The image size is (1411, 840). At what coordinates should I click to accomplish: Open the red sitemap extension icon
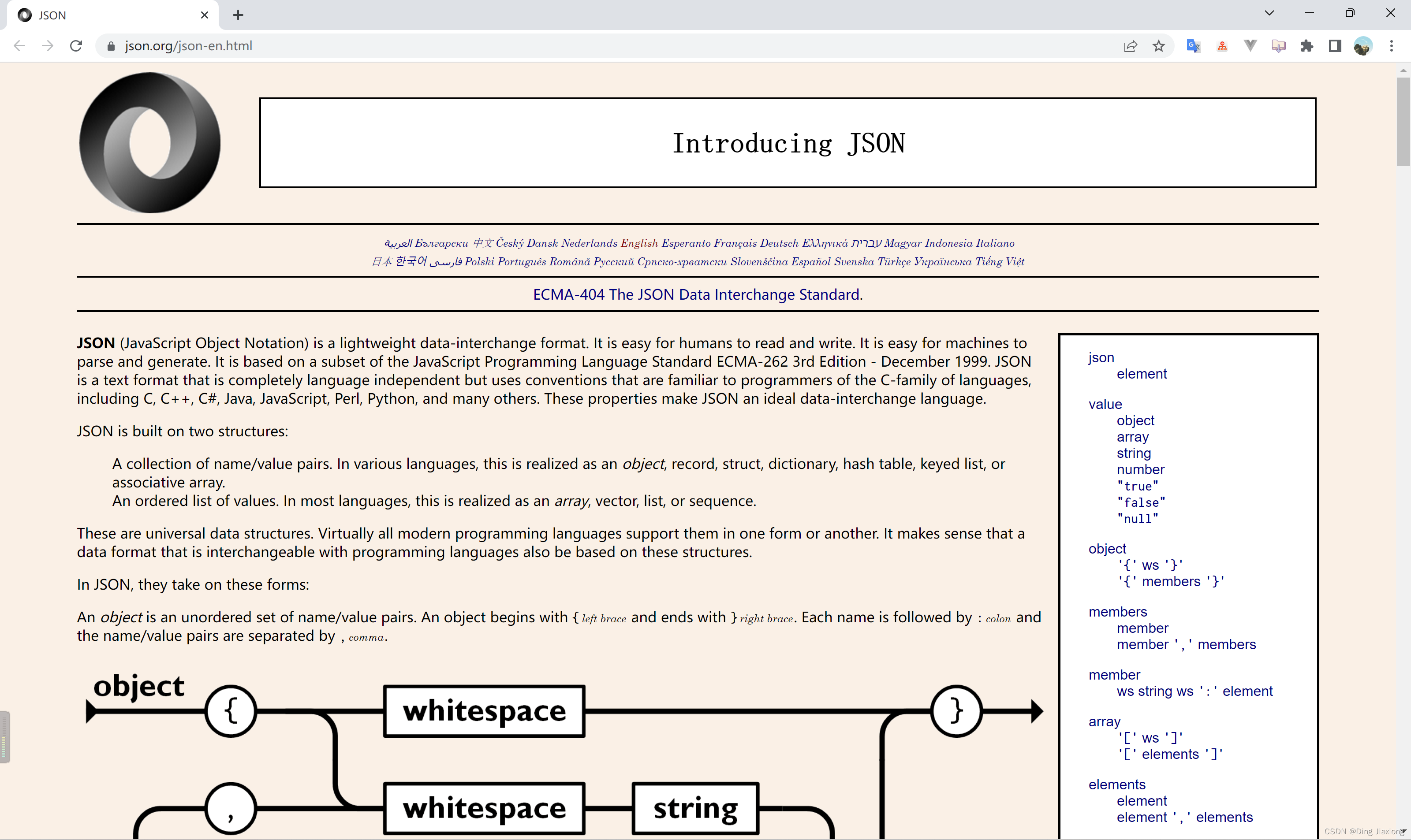(1222, 46)
